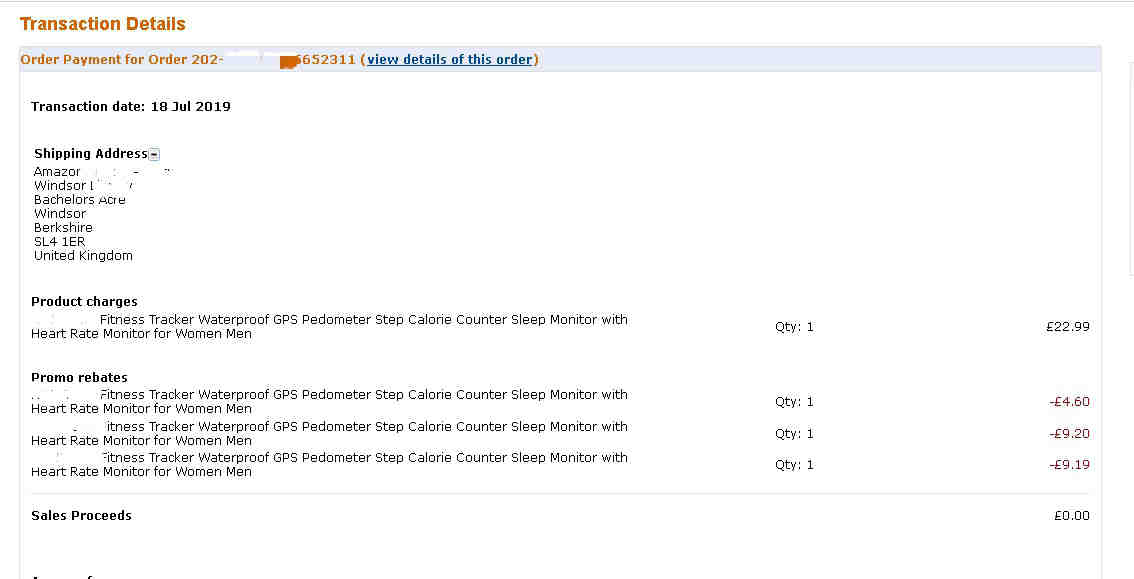Click the Bachelors Acre address line

click(80, 200)
